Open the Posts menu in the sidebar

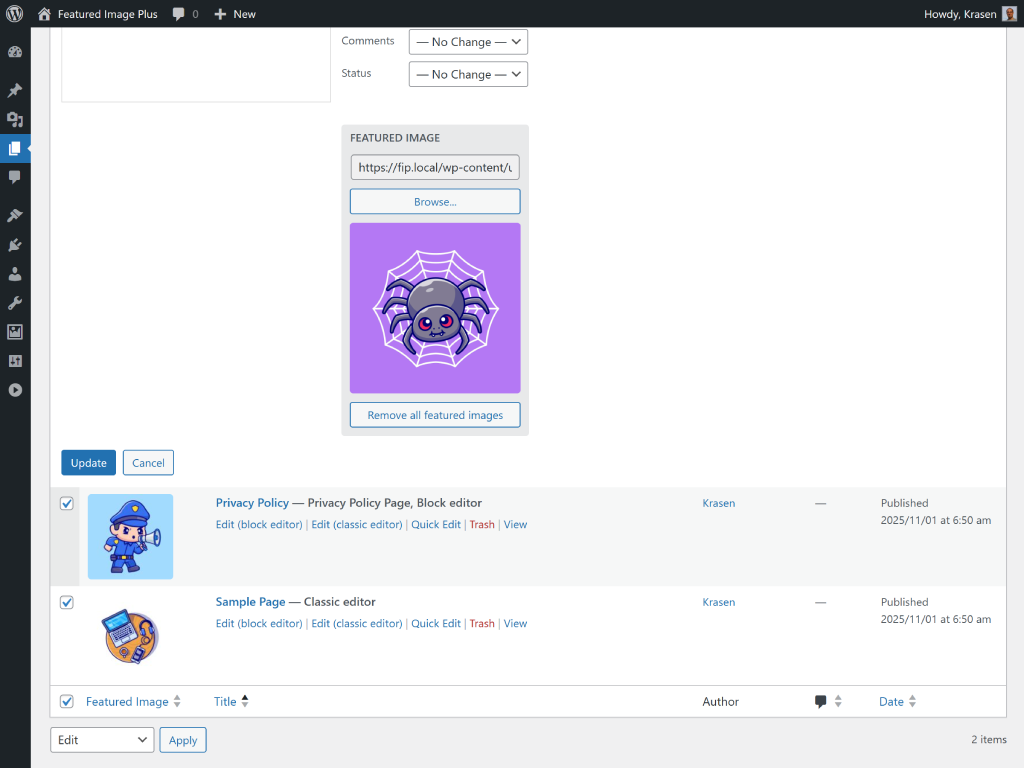pyautogui.click(x=15, y=90)
